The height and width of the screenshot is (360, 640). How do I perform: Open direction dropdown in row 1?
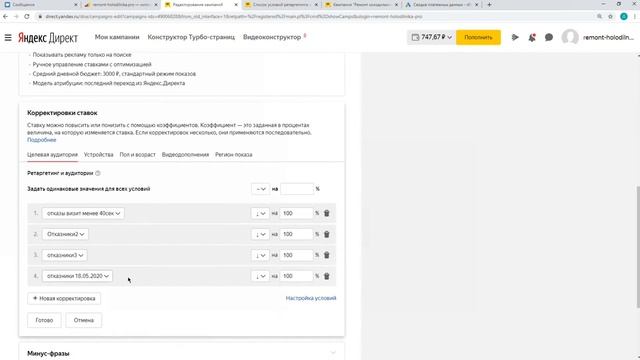pos(260,213)
